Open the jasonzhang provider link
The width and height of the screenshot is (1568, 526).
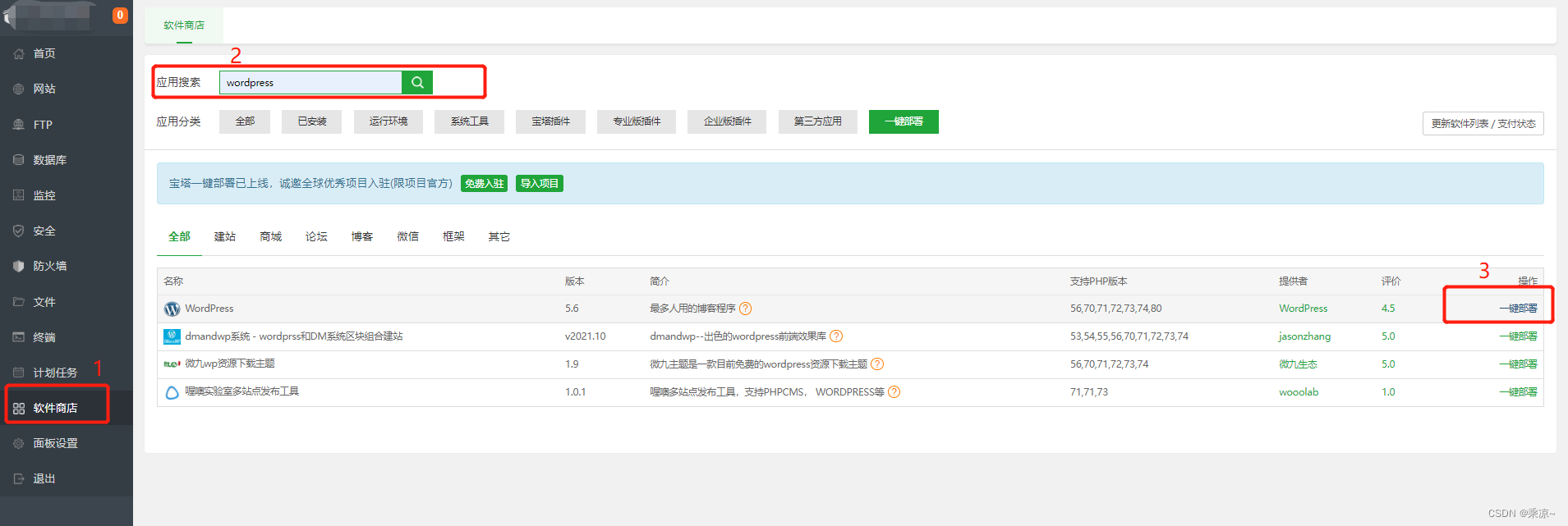[x=1304, y=336]
